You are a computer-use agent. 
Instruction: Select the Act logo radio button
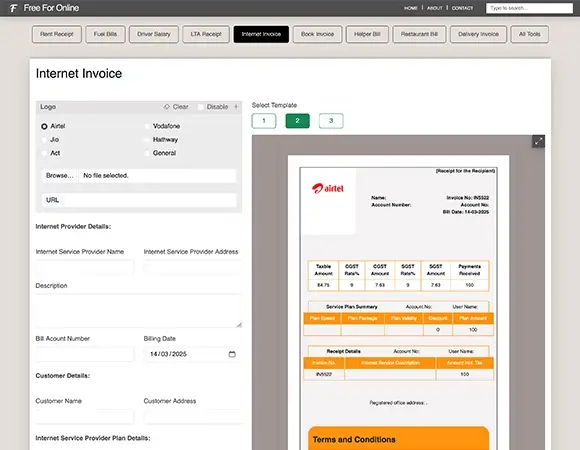[44, 153]
